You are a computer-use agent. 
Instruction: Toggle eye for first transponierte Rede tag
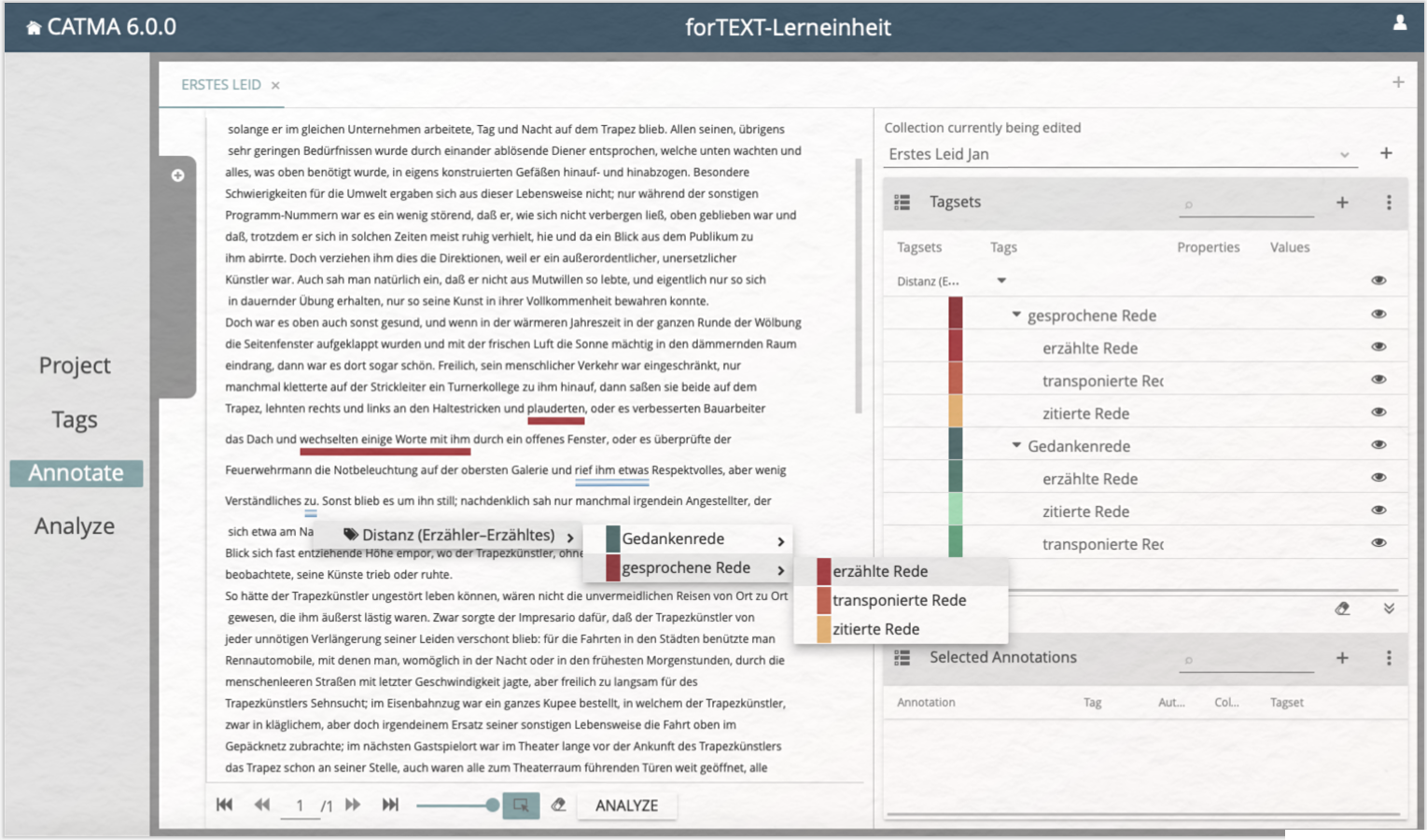(1378, 379)
